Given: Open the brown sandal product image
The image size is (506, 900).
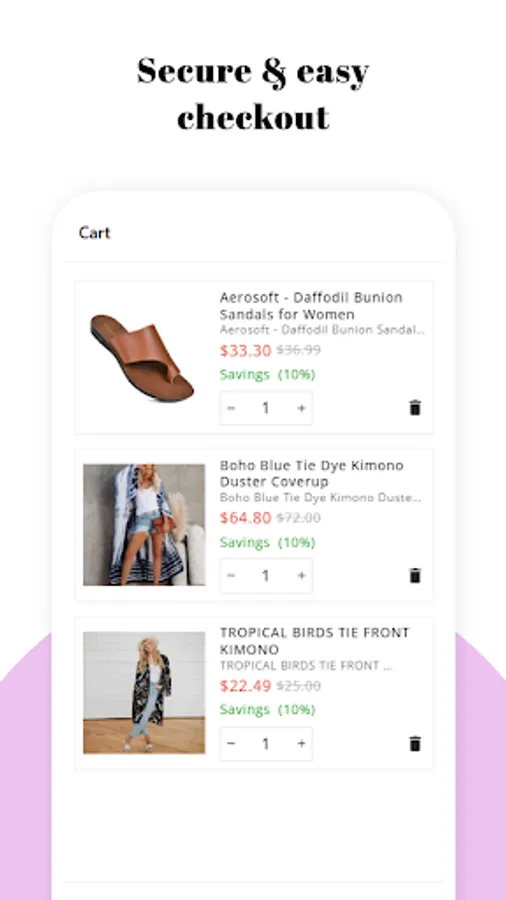Looking at the screenshot, I should [x=142, y=358].
